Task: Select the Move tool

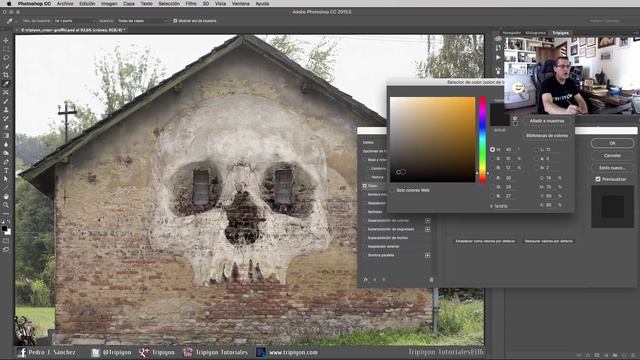Action: pos(6,40)
